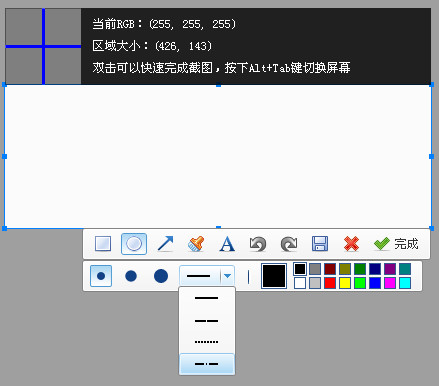The image size is (439, 386).
Task: Select the arrow drawing tool
Action: 165,244
